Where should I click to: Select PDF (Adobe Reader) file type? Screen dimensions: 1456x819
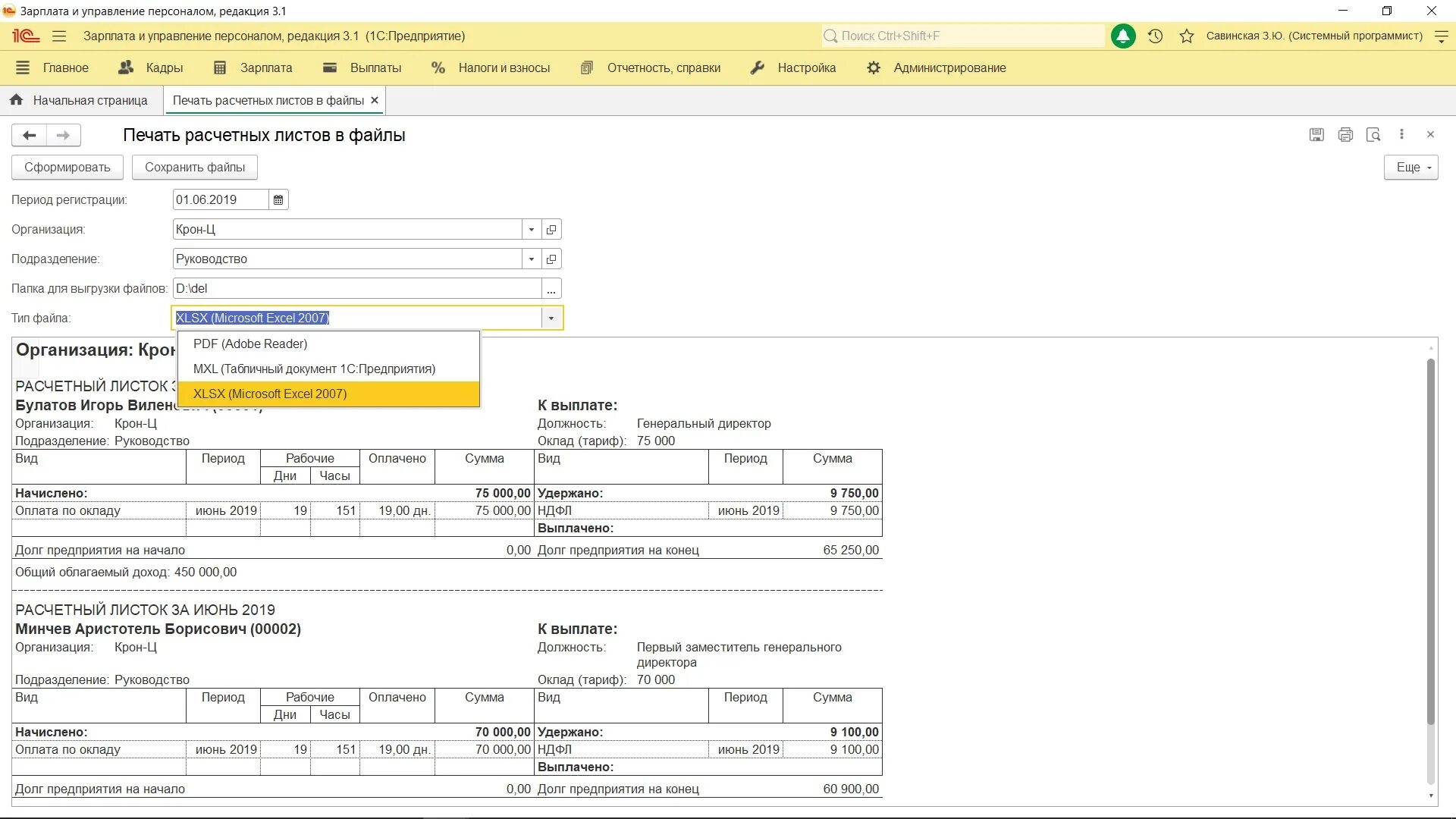pos(328,344)
